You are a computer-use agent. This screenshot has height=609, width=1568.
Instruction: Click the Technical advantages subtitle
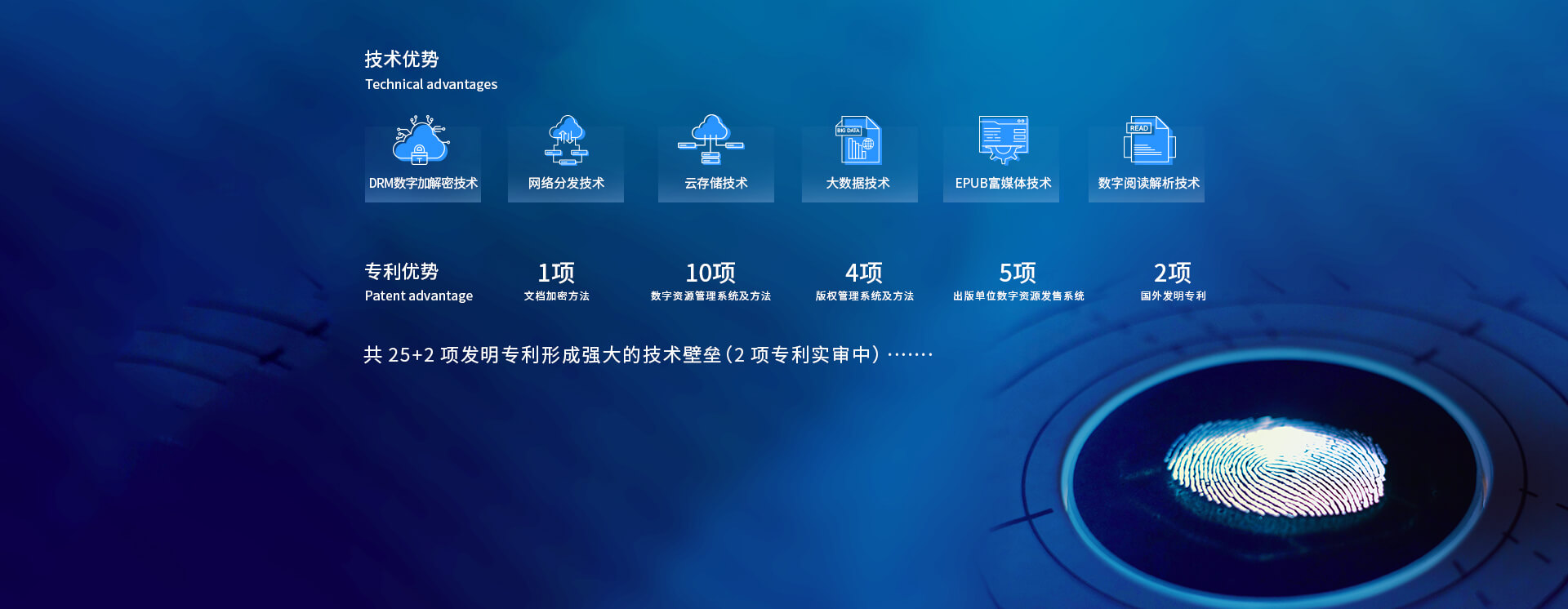(x=431, y=84)
